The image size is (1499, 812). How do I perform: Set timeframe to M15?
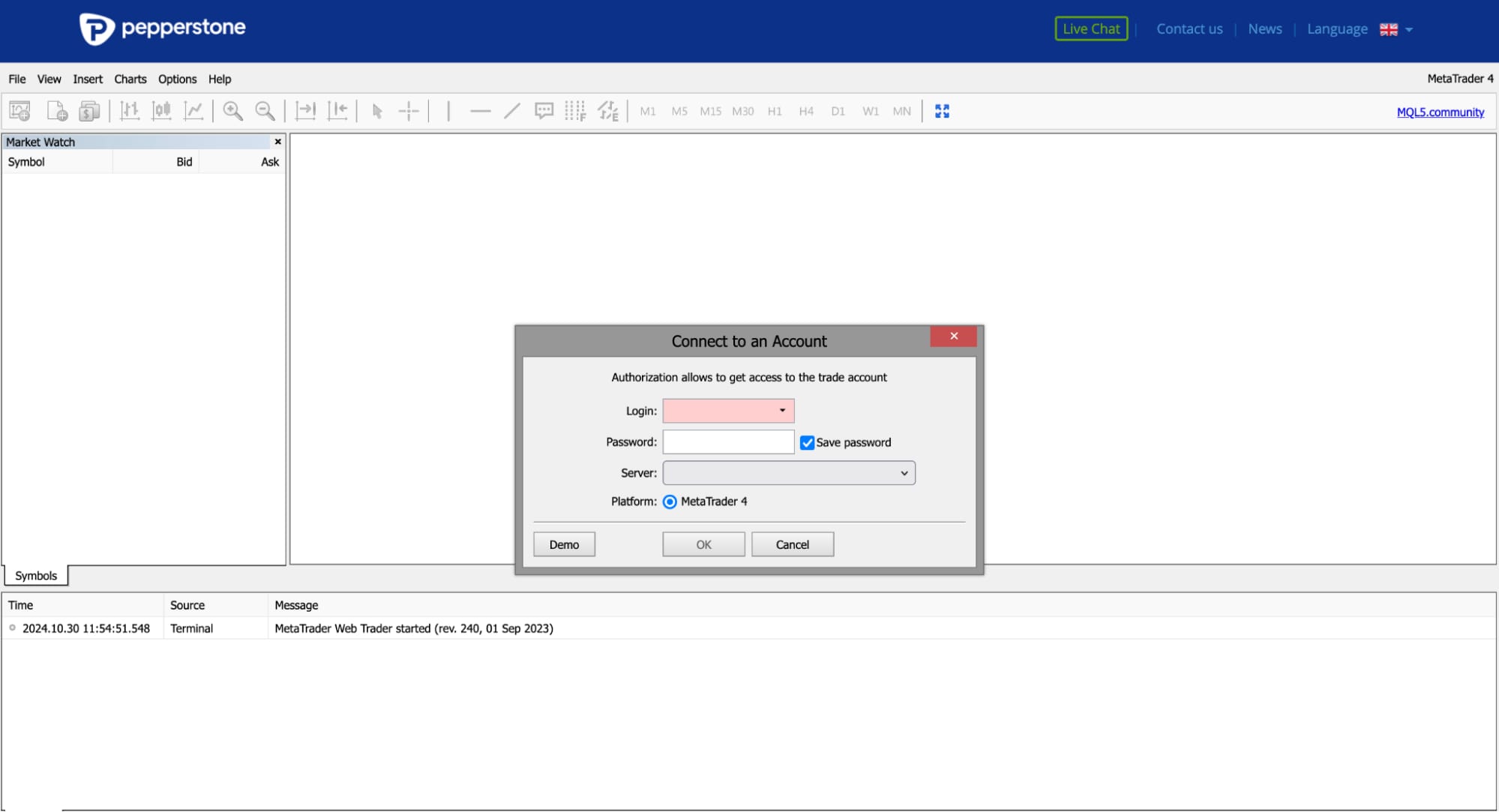tap(710, 111)
